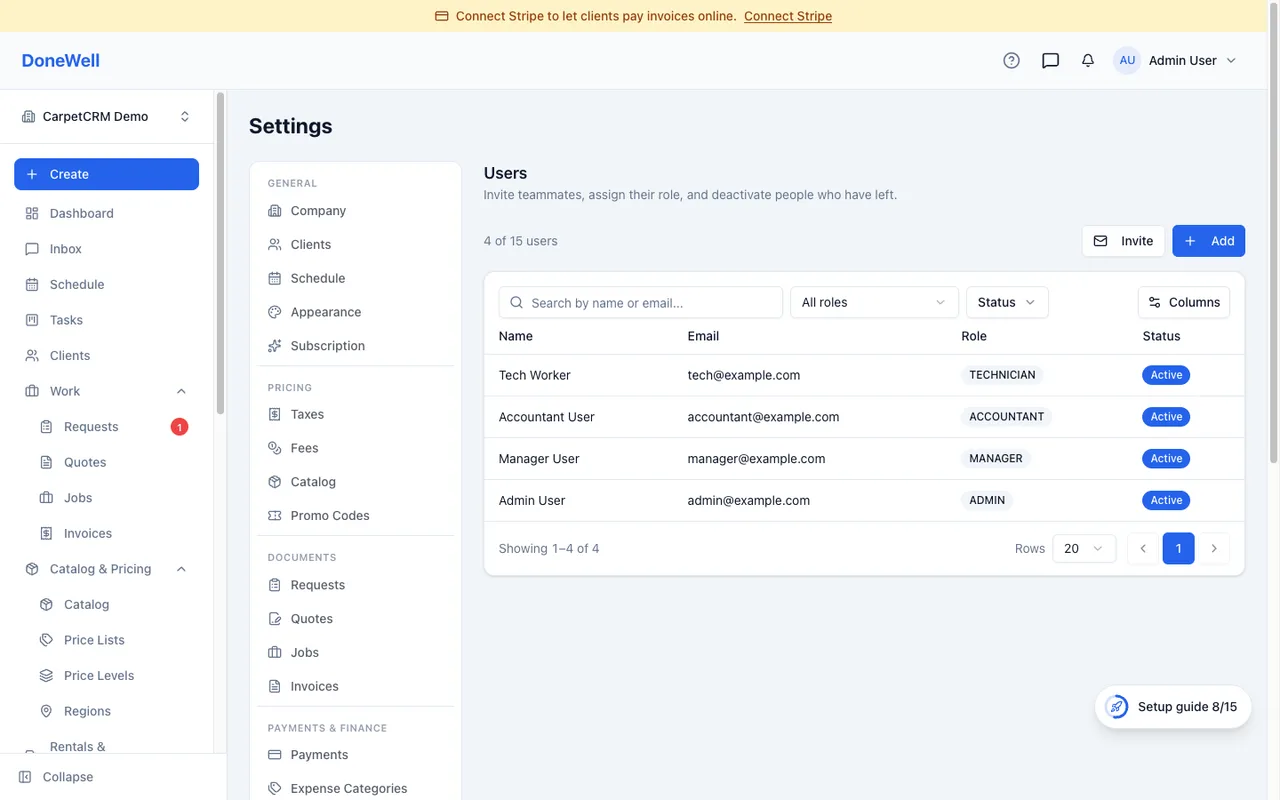Click the Promo Codes ticket icon
1280x800 pixels.
tap(275, 516)
